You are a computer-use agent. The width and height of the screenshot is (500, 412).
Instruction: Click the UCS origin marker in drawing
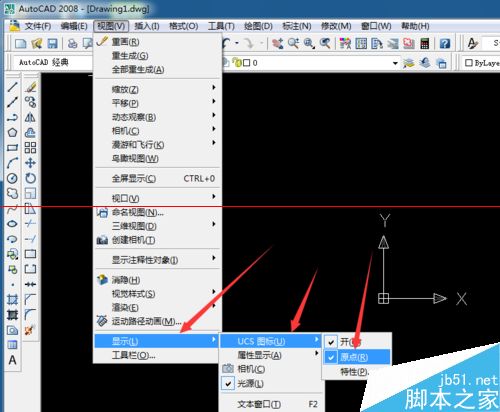pos(384,298)
